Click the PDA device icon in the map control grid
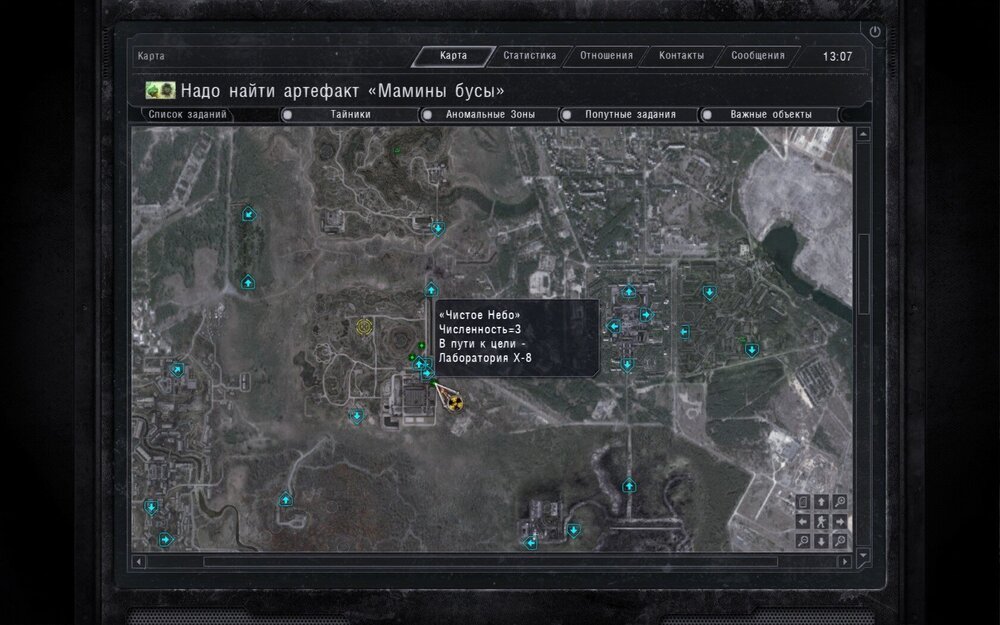1000x625 pixels. point(803,503)
